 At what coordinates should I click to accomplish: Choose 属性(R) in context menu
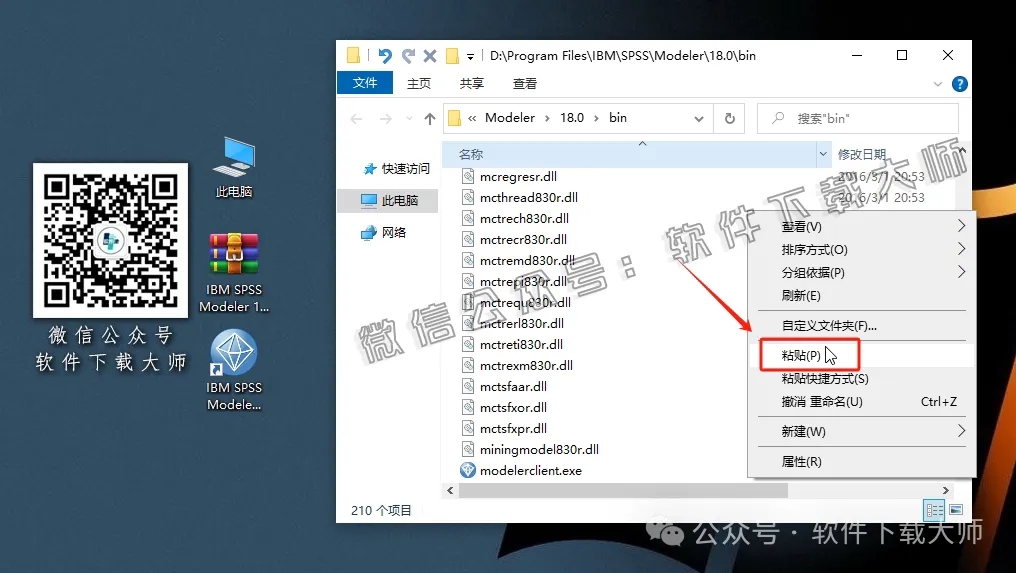tap(862, 462)
